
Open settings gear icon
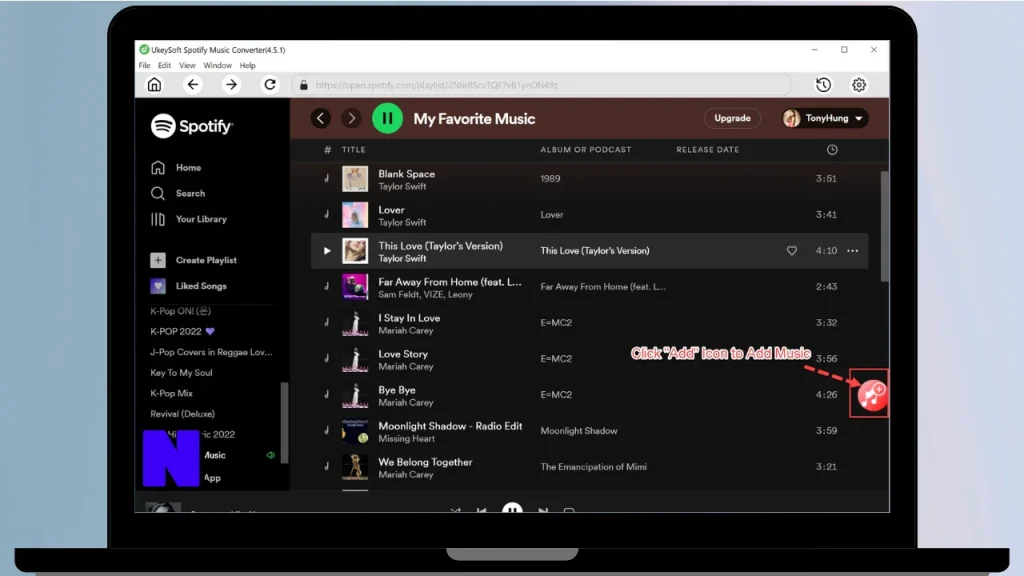pos(859,84)
